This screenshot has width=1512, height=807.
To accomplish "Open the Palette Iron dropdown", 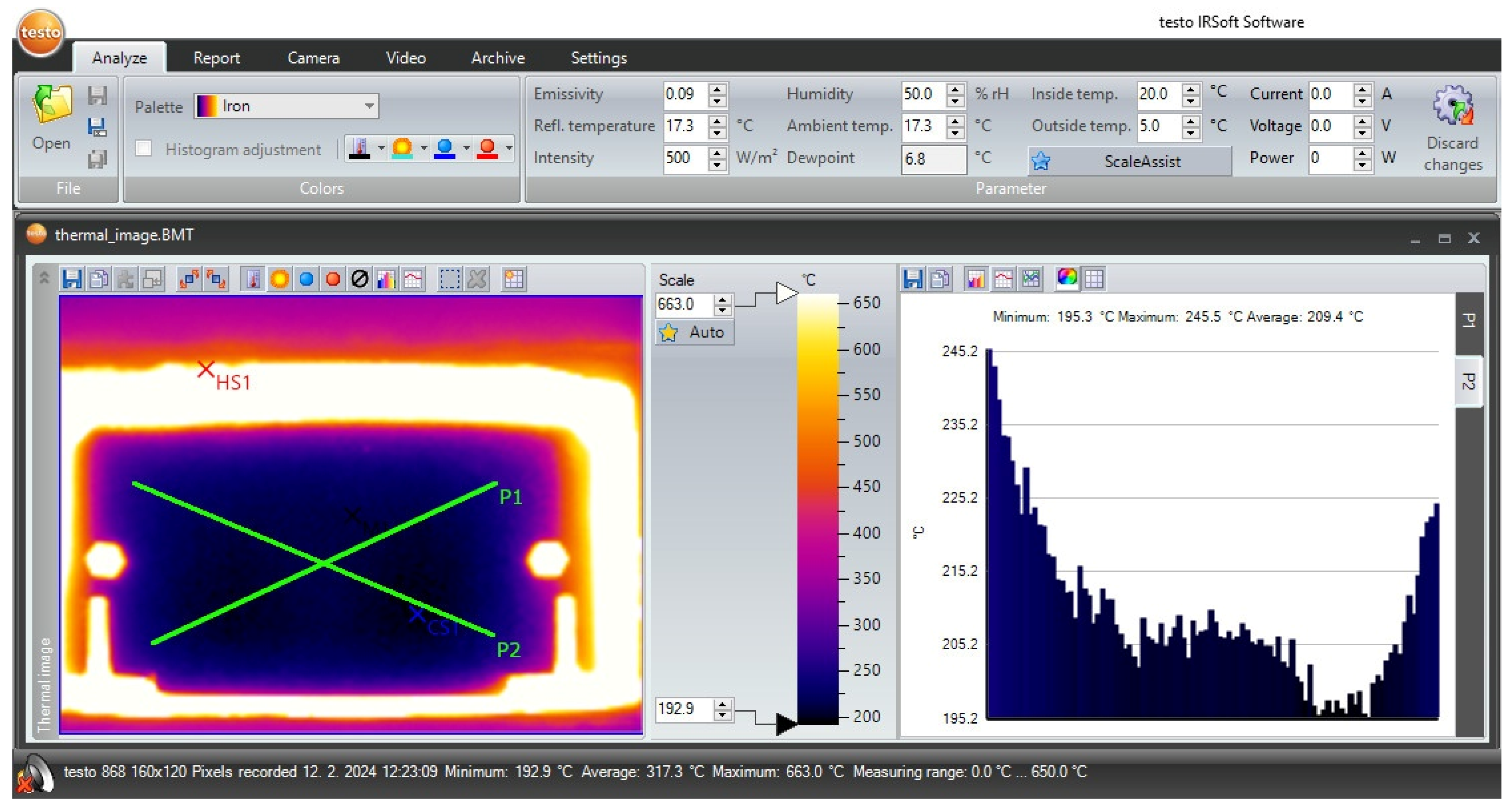I will click(x=369, y=106).
